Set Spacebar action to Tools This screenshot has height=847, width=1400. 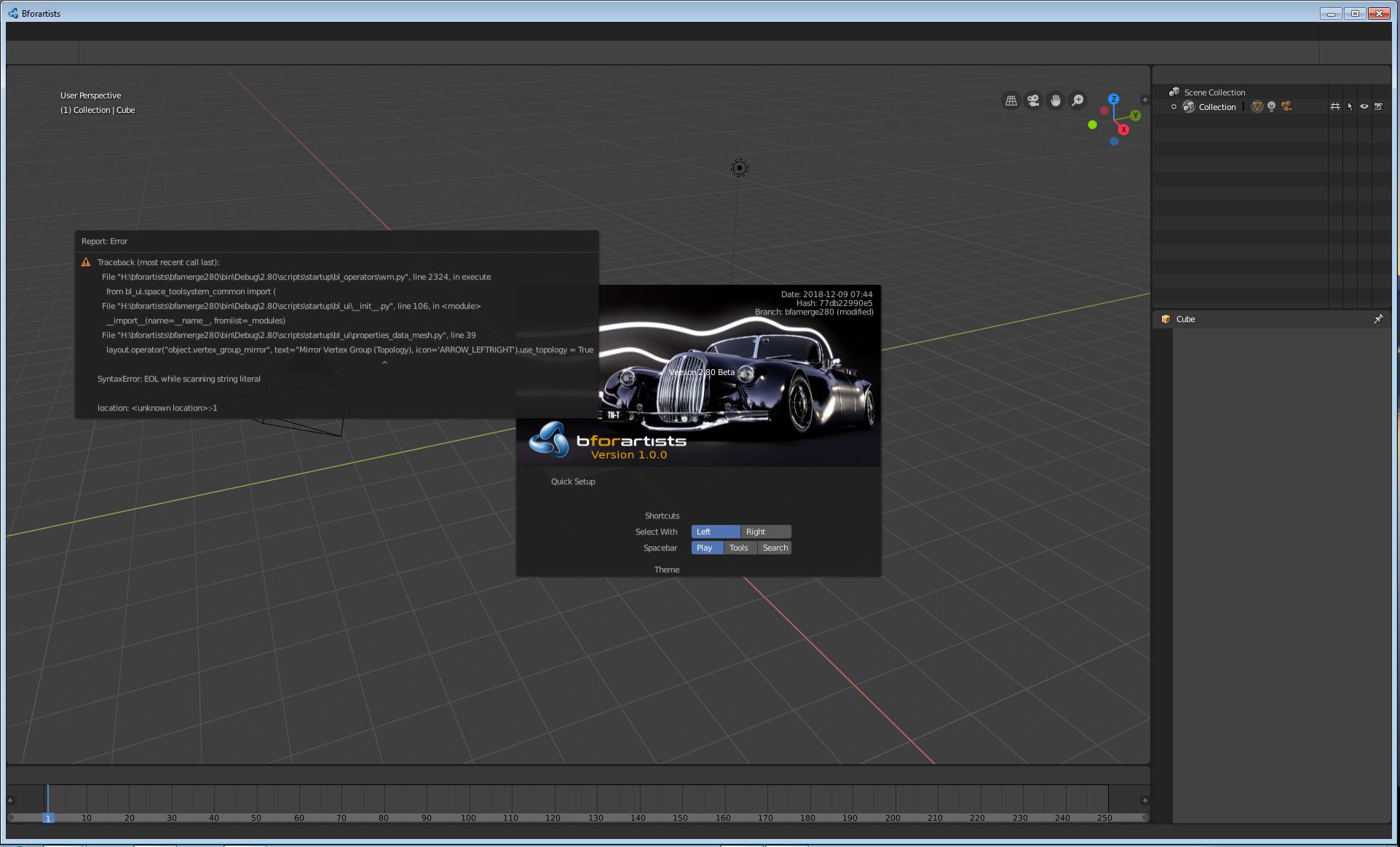tap(739, 548)
